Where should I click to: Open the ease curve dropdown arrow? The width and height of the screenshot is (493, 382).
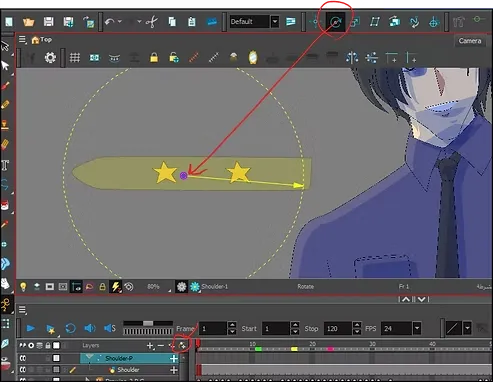467,329
